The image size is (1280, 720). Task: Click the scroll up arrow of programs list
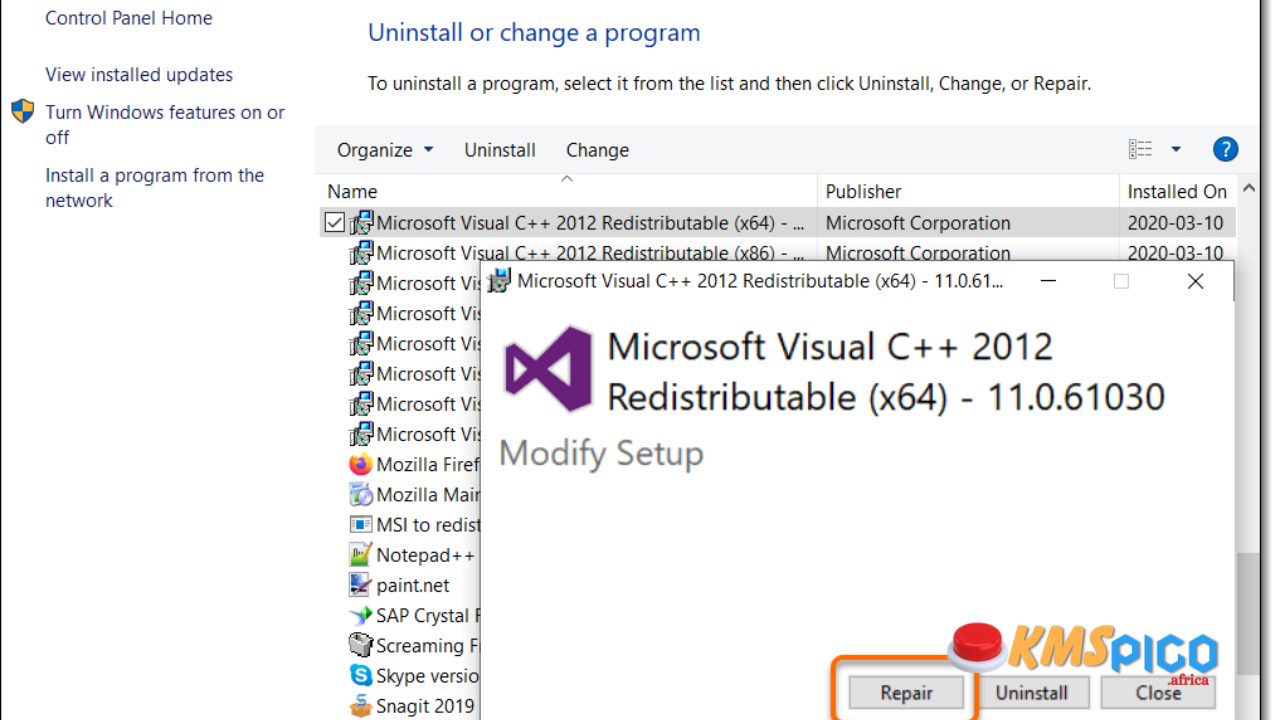click(x=1249, y=188)
